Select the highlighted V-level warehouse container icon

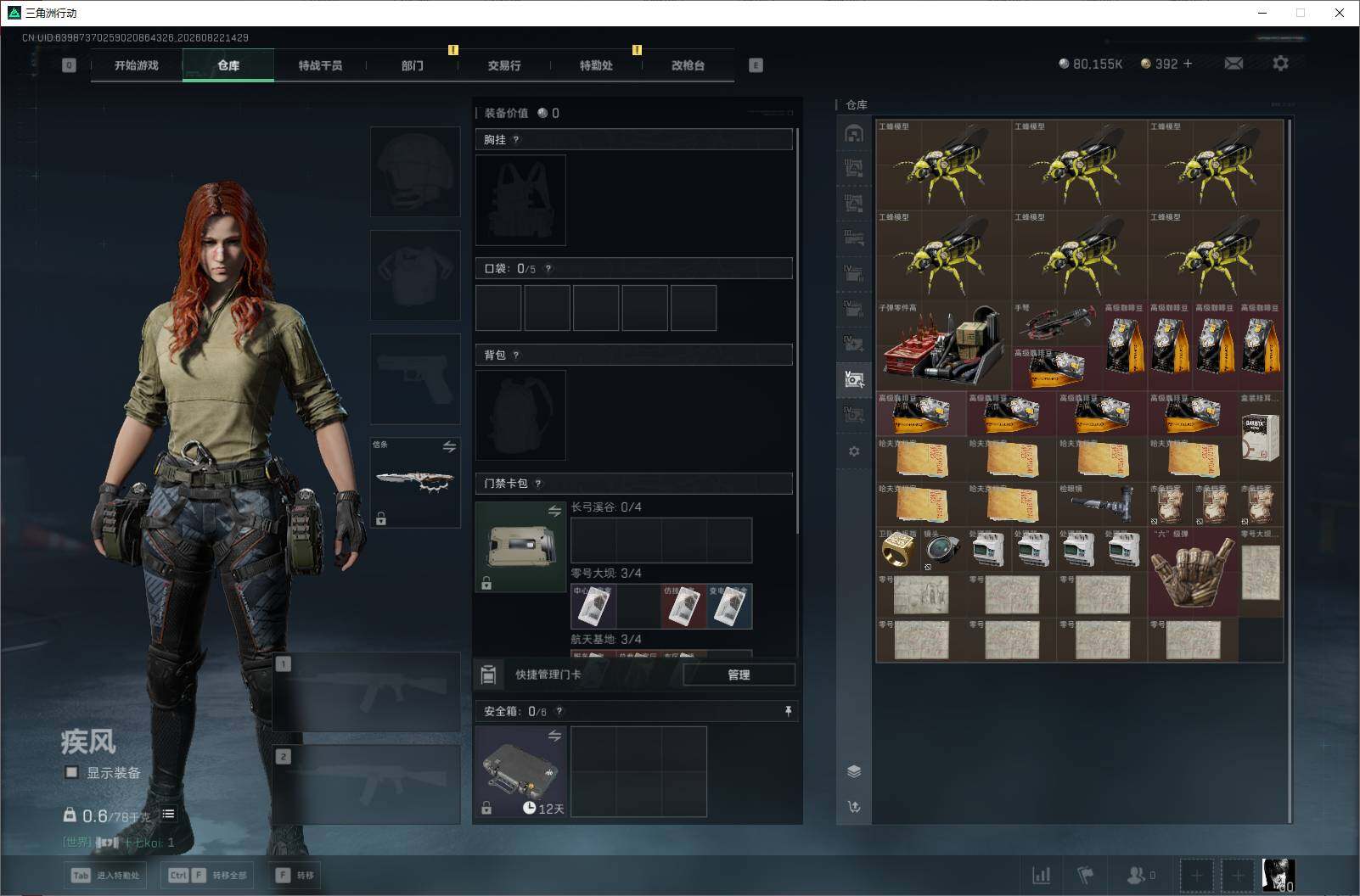pos(854,379)
